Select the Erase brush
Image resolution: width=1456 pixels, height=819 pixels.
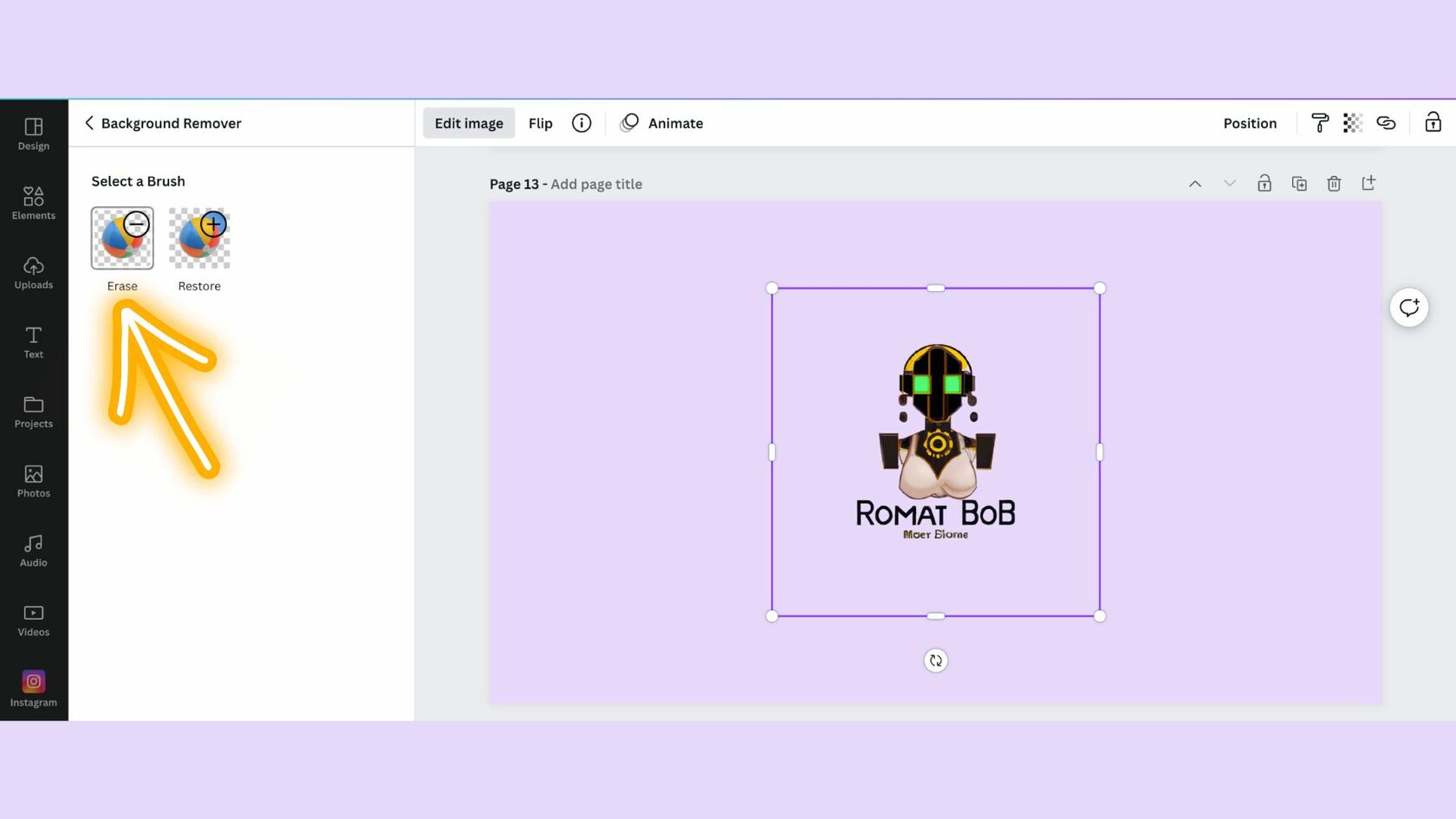[122, 238]
